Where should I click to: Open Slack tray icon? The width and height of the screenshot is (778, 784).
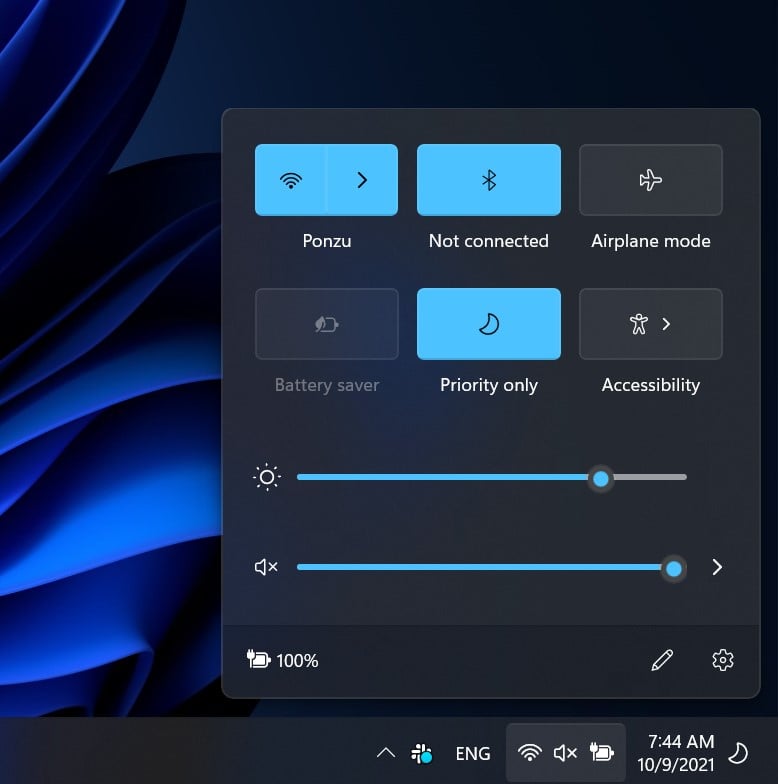point(422,753)
